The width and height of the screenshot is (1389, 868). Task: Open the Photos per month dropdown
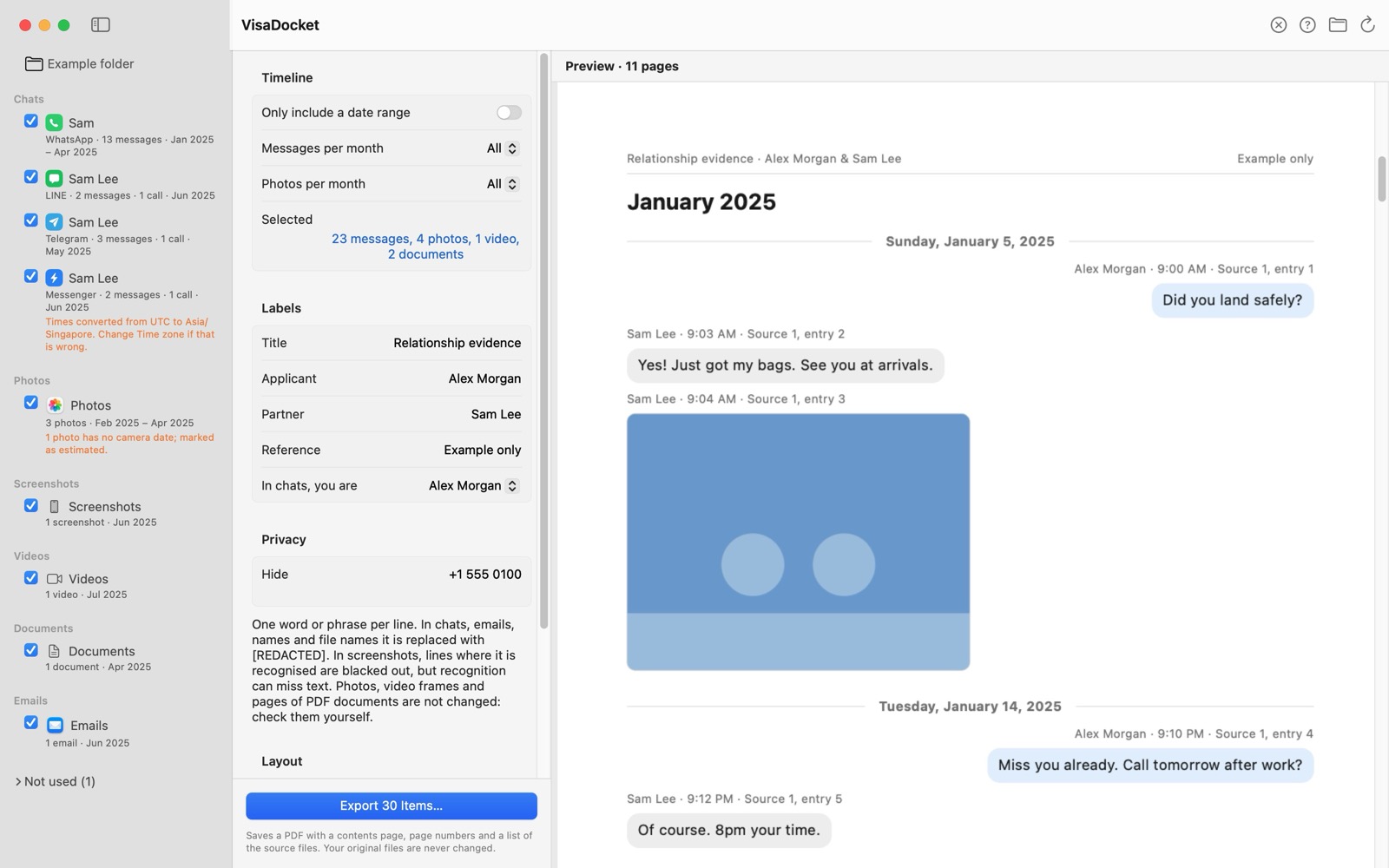502,184
